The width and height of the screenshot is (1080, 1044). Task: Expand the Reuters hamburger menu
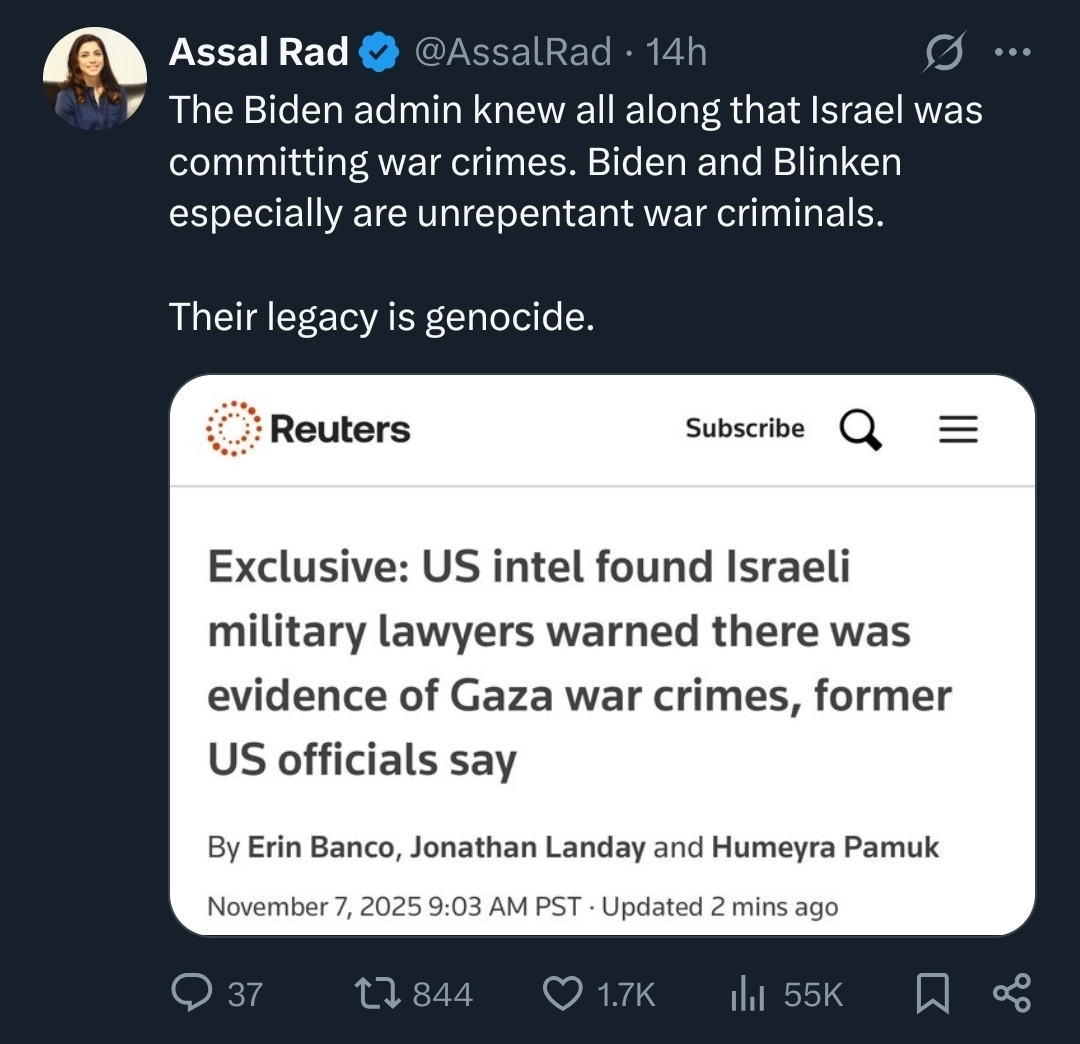[957, 430]
